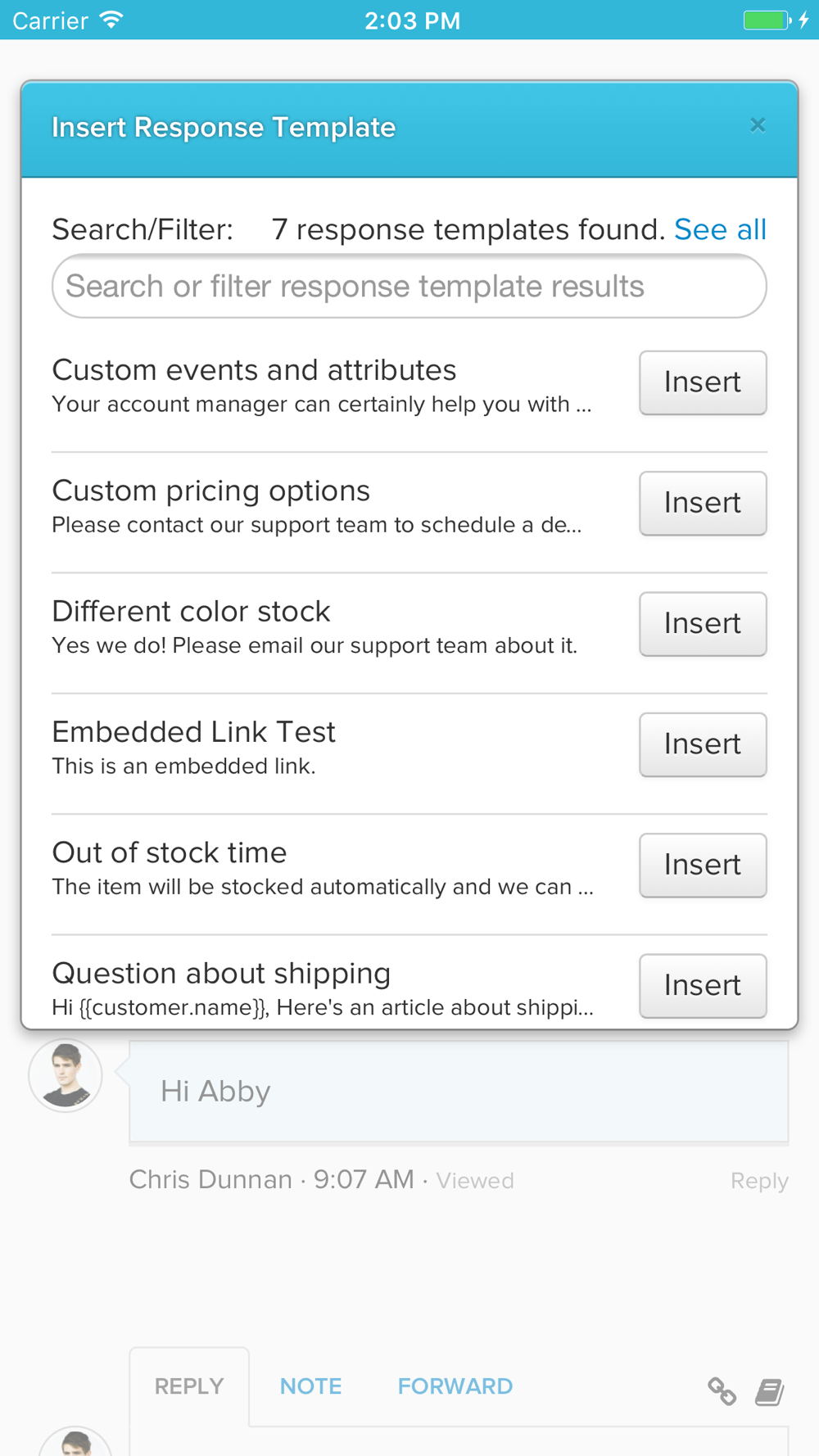The width and height of the screenshot is (819, 1456).
Task: Click Reply link beside Viewed message
Action: pyautogui.click(x=758, y=1181)
